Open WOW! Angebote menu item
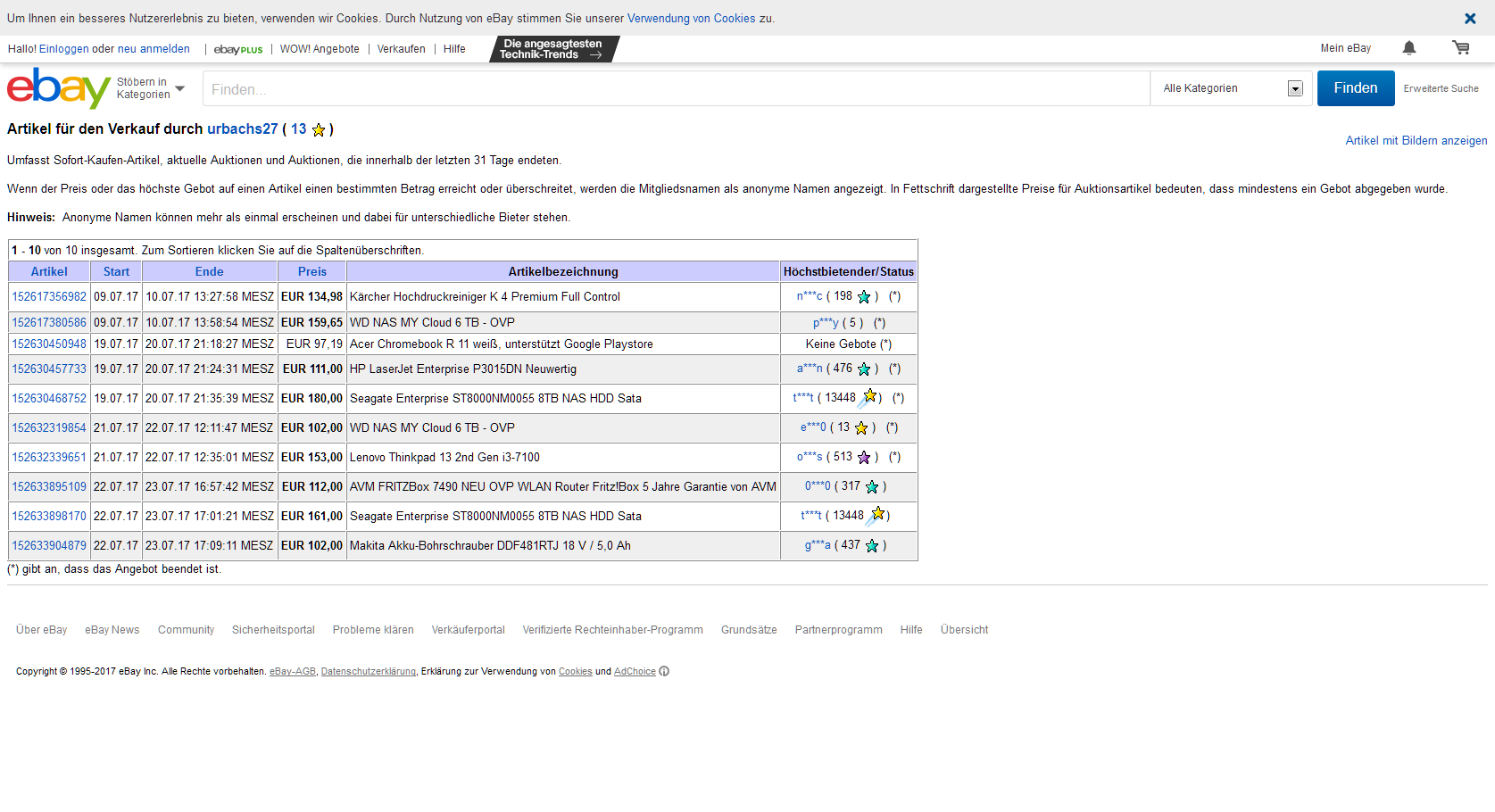The width and height of the screenshot is (1495, 812). [320, 49]
